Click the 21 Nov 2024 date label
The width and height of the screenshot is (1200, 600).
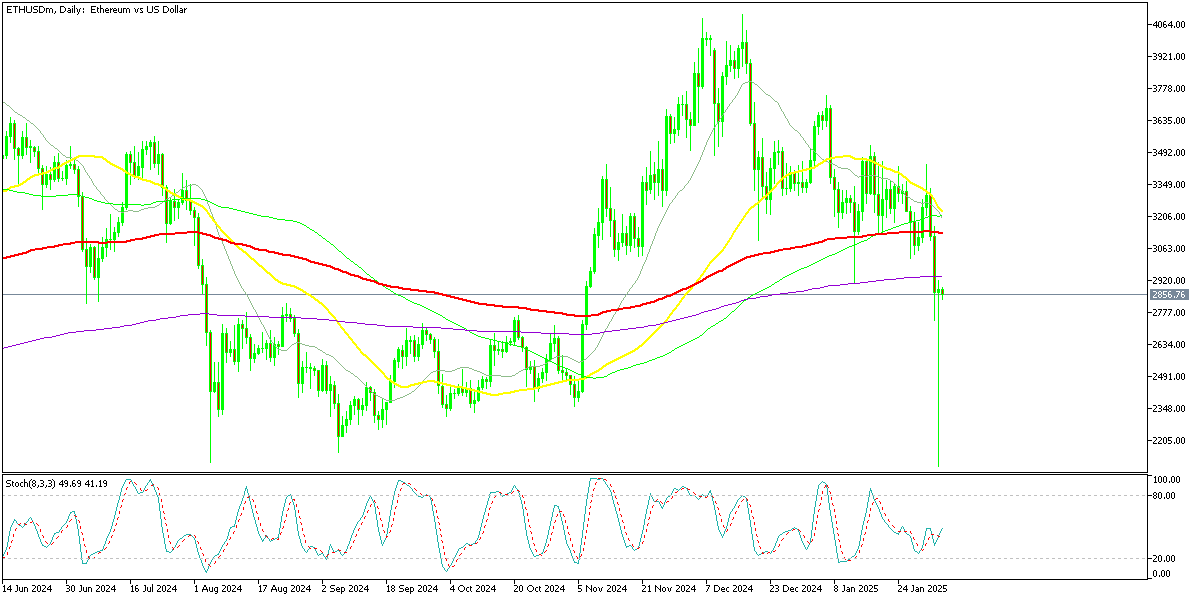point(669,589)
